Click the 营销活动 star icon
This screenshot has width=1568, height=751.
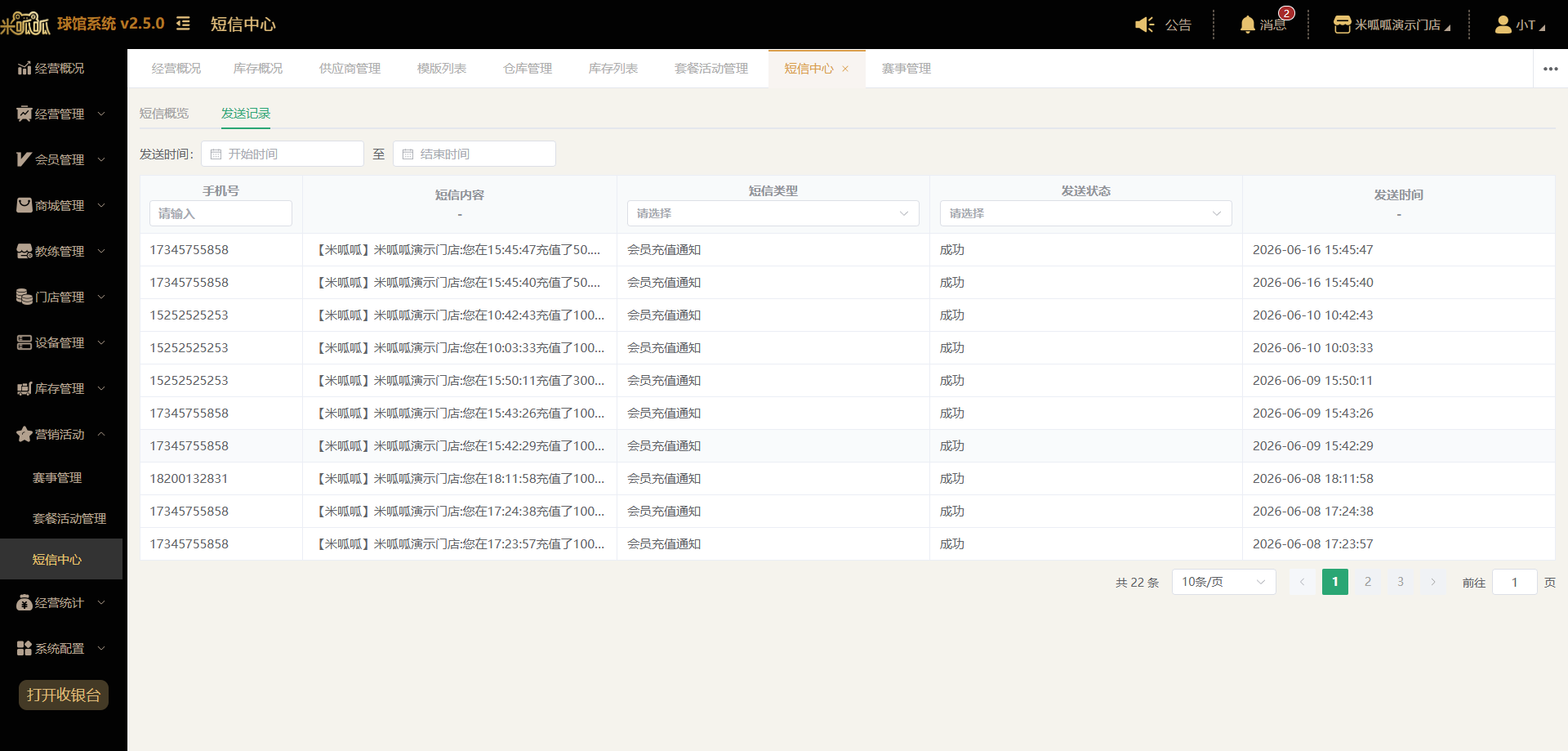pos(24,434)
